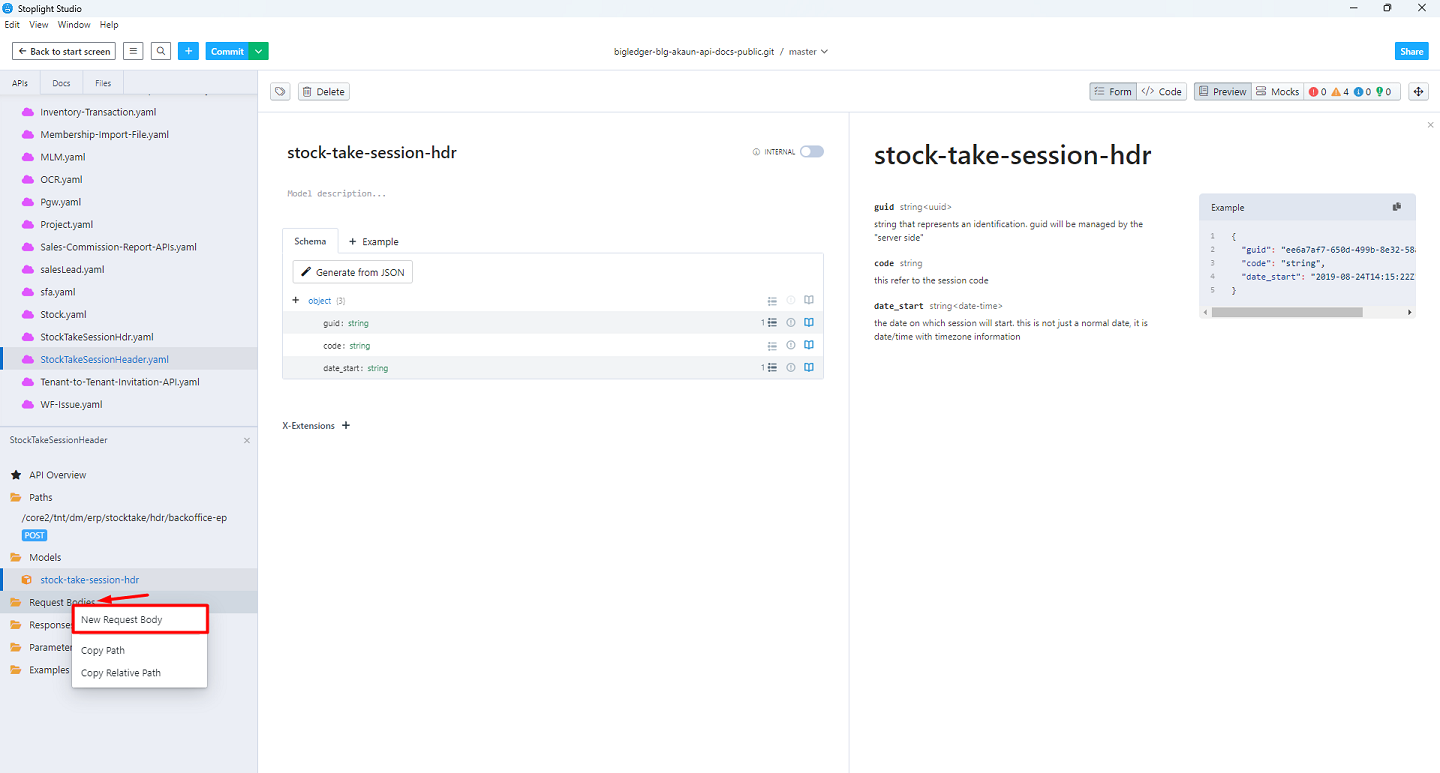
Task: Open validations list icon for date_start row
Action: (772, 368)
